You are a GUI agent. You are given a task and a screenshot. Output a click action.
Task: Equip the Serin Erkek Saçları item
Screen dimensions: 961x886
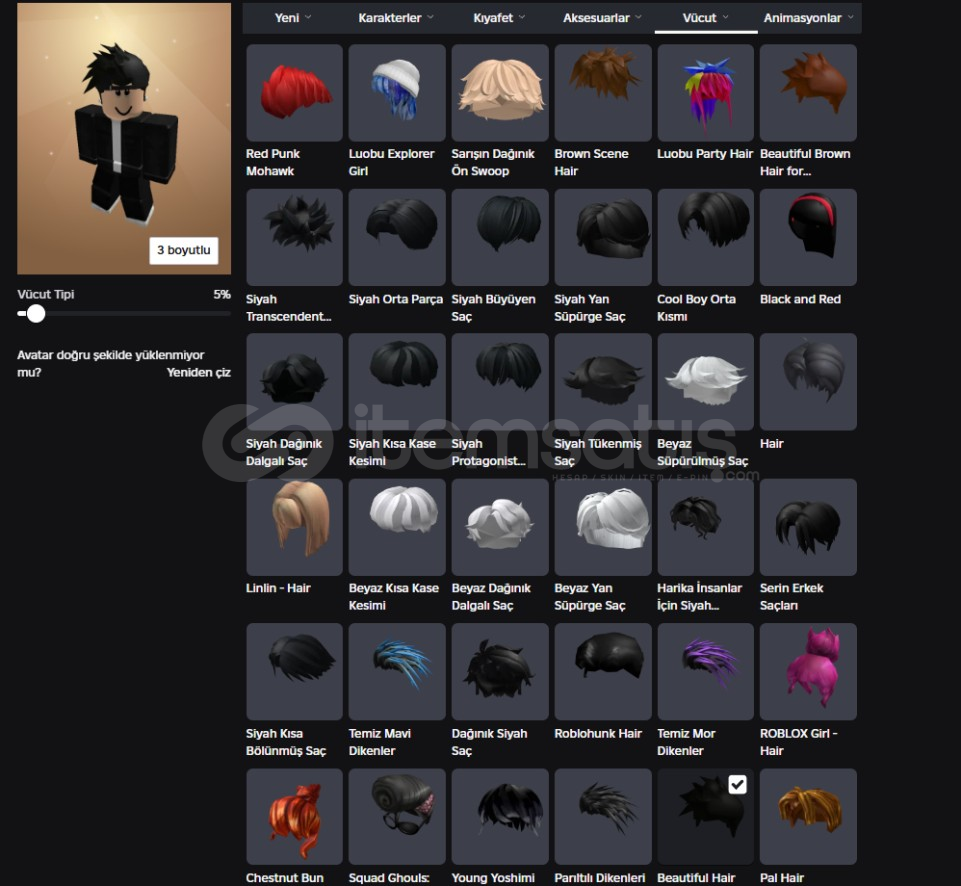pyautogui.click(x=808, y=527)
